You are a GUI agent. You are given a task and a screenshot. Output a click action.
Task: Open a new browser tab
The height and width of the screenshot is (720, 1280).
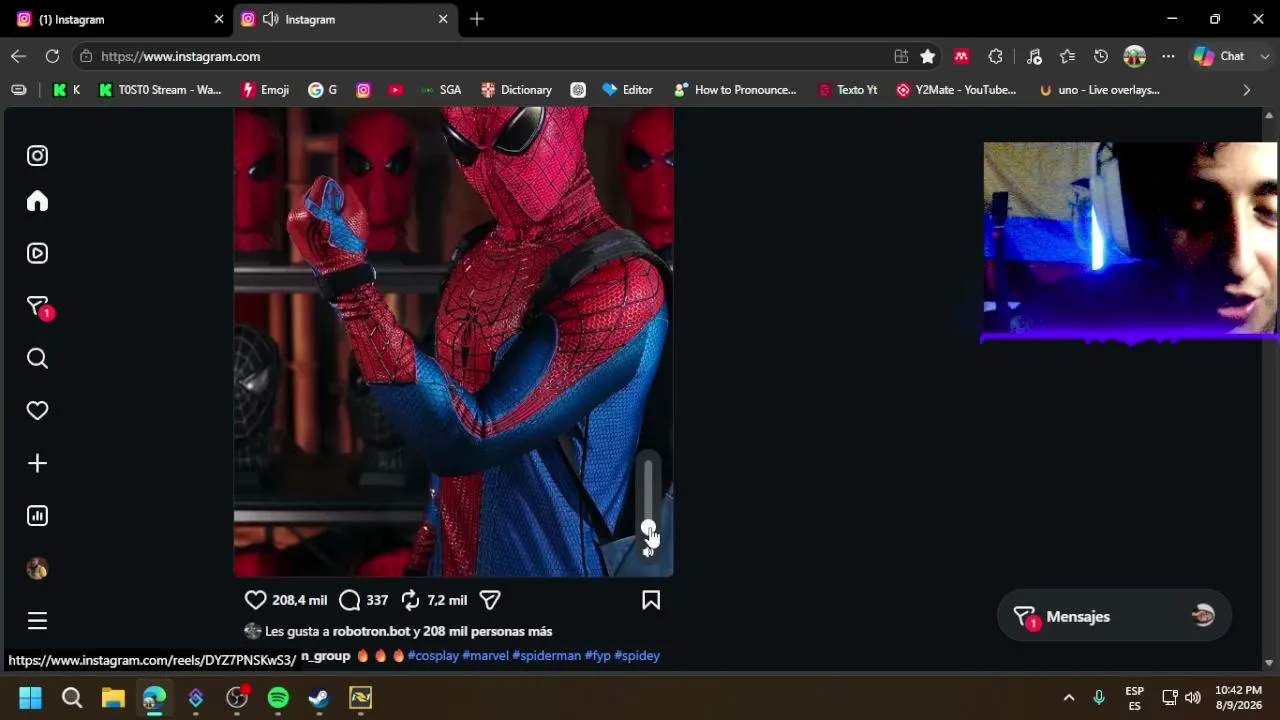(x=477, y=19)
